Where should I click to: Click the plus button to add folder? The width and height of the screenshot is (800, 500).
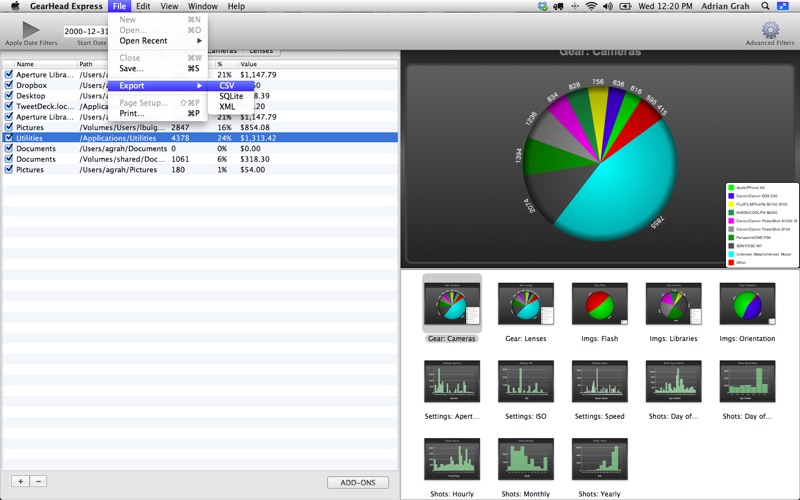click(20, 481)
